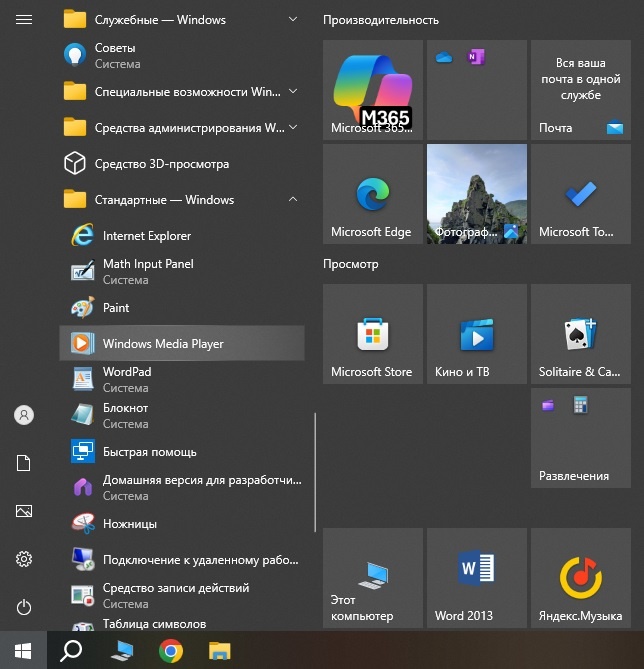Open Pictures from the Start sidebar
This screenshot has width=644, height=669.
point(24,511)
